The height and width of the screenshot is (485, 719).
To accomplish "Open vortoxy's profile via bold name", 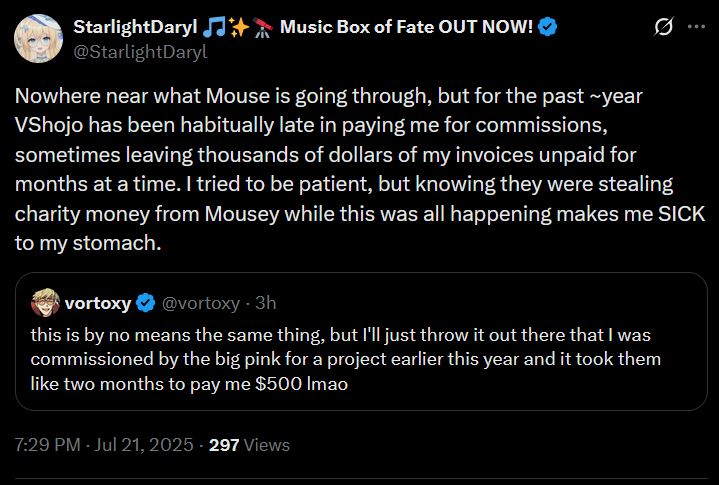I will pos(98,303).
